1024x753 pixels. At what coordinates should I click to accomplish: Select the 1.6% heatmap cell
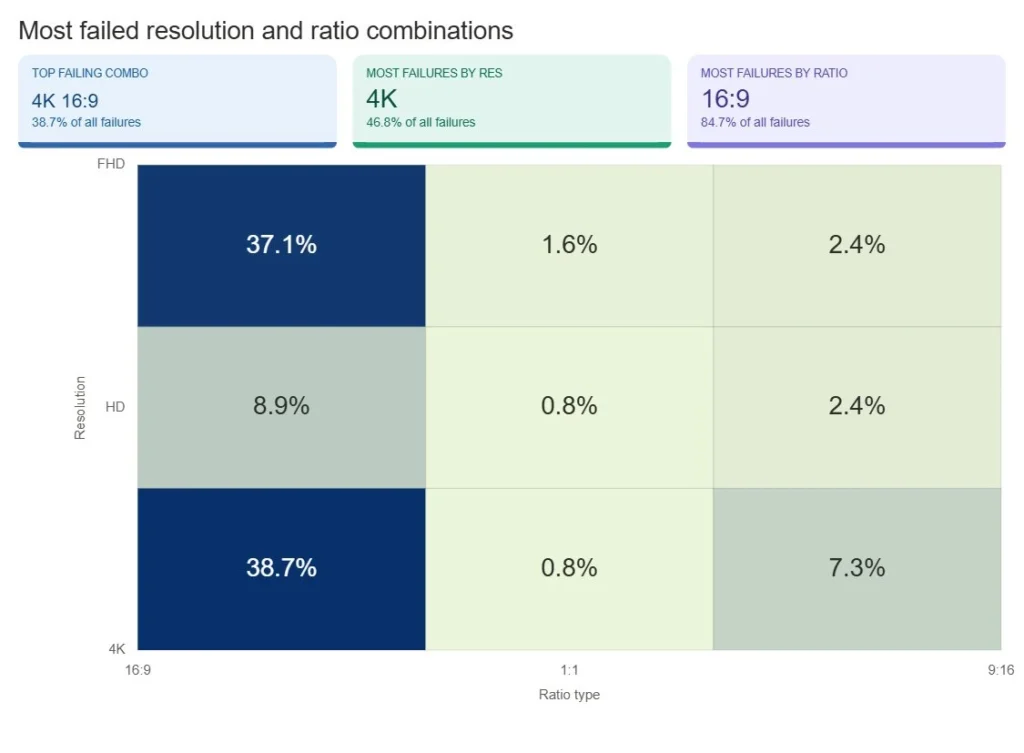(569, 245)
